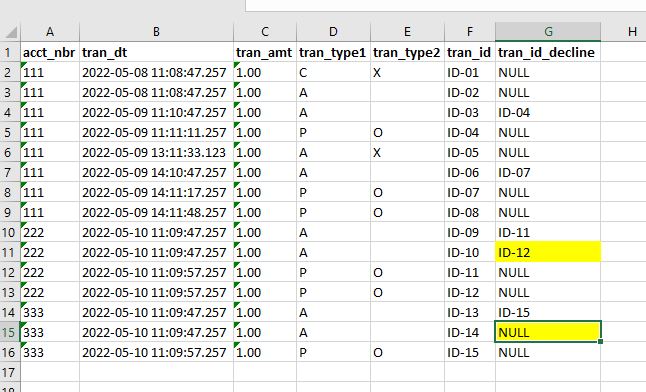
Task: Click acct_nbr cell 333 in row 14
Action: coord(50,312)
